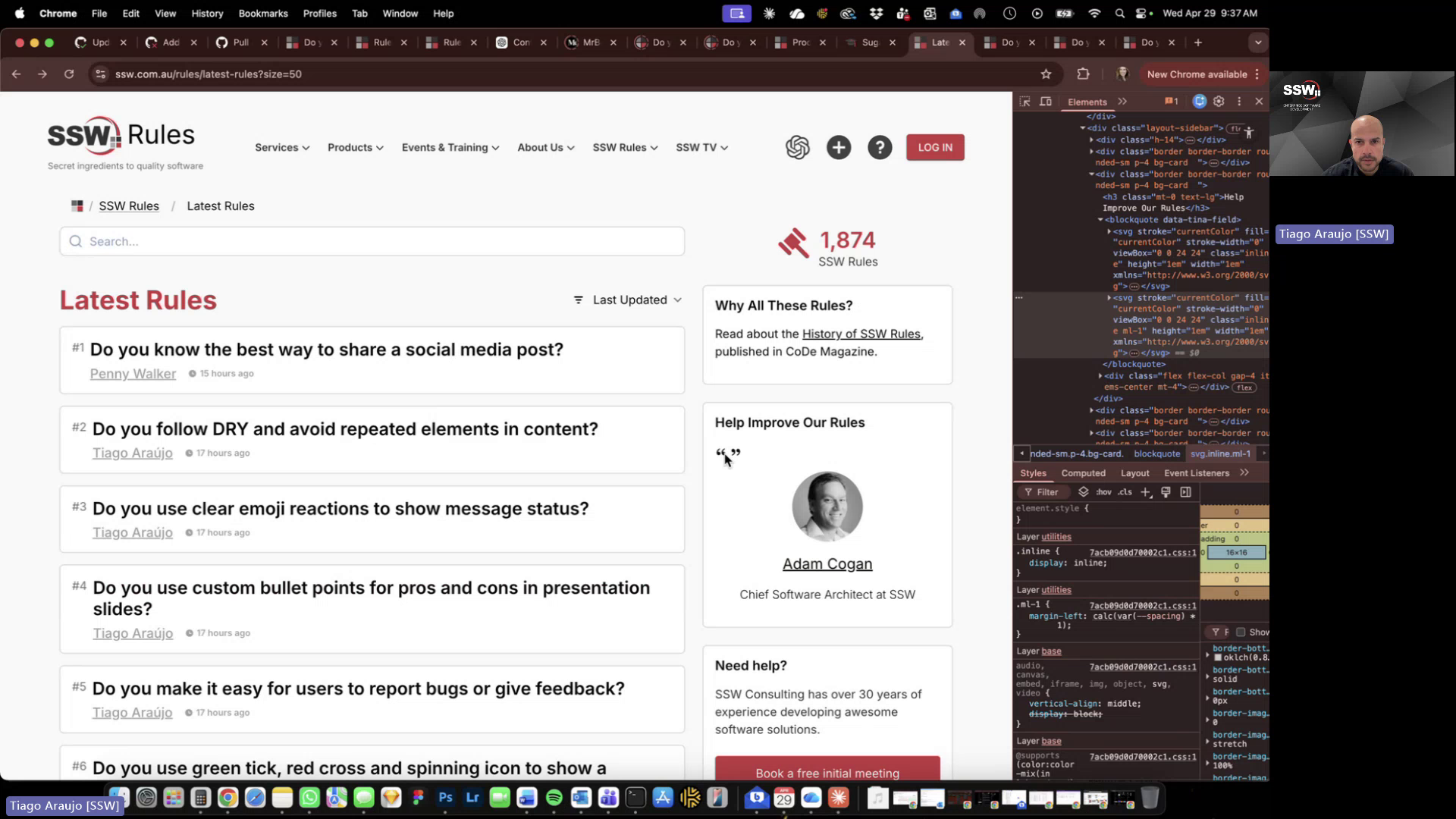This screenshot has height=819, width=1456.
Task: Open the SSW Rules breadcrumb link
Action: click(x=129, y=206)
